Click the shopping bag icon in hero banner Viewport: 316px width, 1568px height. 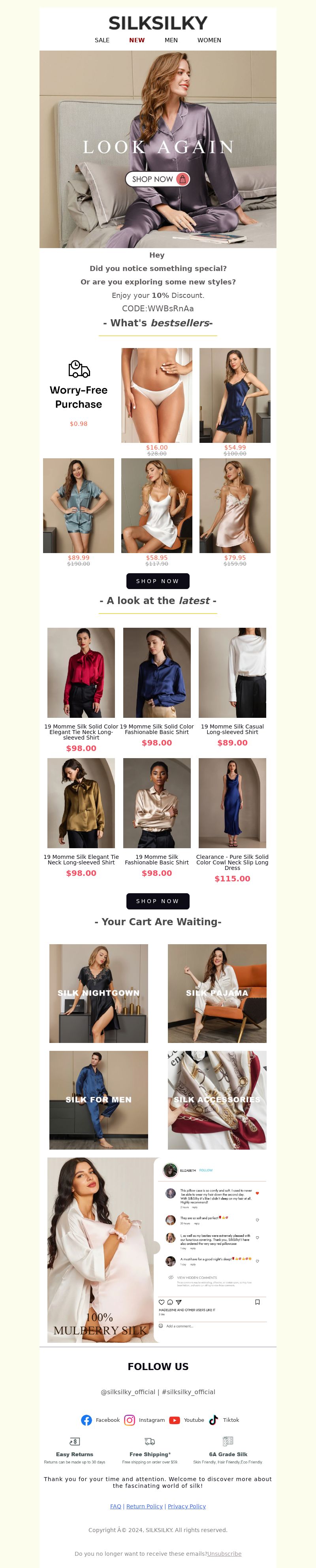182,179
